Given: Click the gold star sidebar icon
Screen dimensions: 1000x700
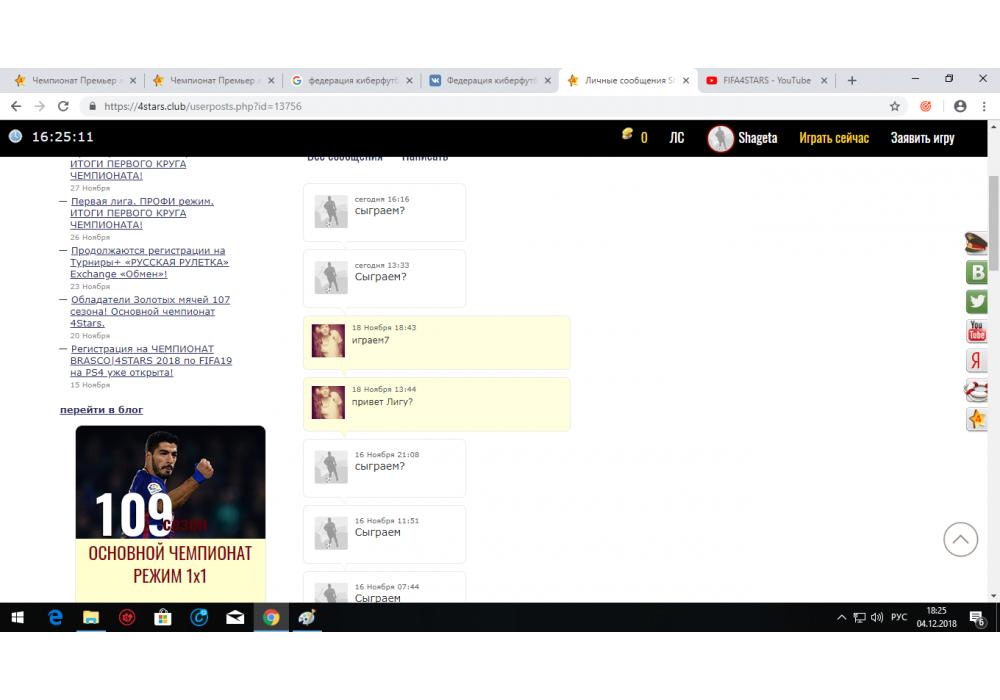Looking at the screenshot, I should pos(977,420).
